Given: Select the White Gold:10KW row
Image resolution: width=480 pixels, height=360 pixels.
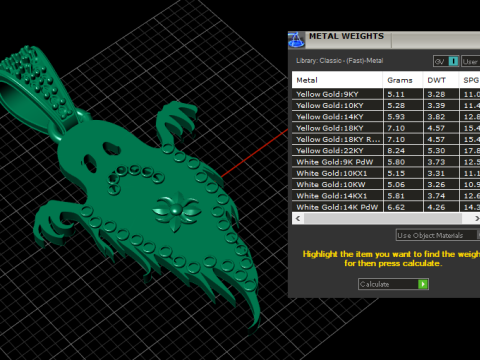Looking at the screenshot, I should 386,185.
